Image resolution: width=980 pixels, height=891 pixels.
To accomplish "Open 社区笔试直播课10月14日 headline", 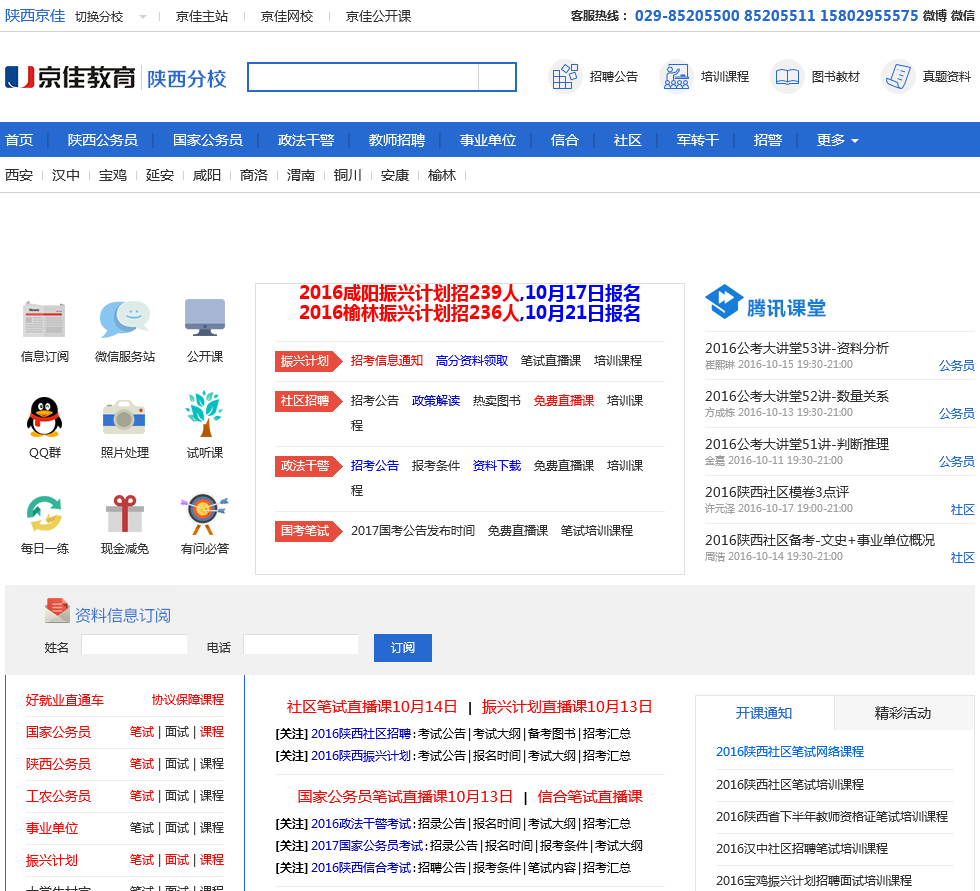I will [x=372, y=707].
